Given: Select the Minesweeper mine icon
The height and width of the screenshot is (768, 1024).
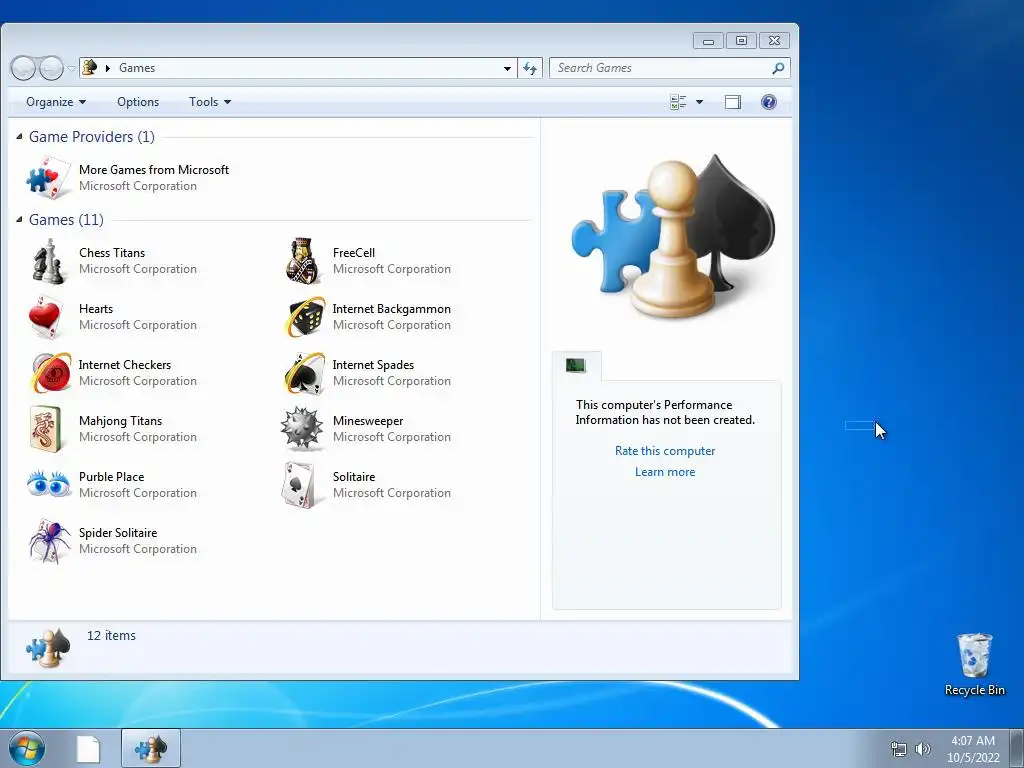Looking at the screenshot, I should point(302,429).
